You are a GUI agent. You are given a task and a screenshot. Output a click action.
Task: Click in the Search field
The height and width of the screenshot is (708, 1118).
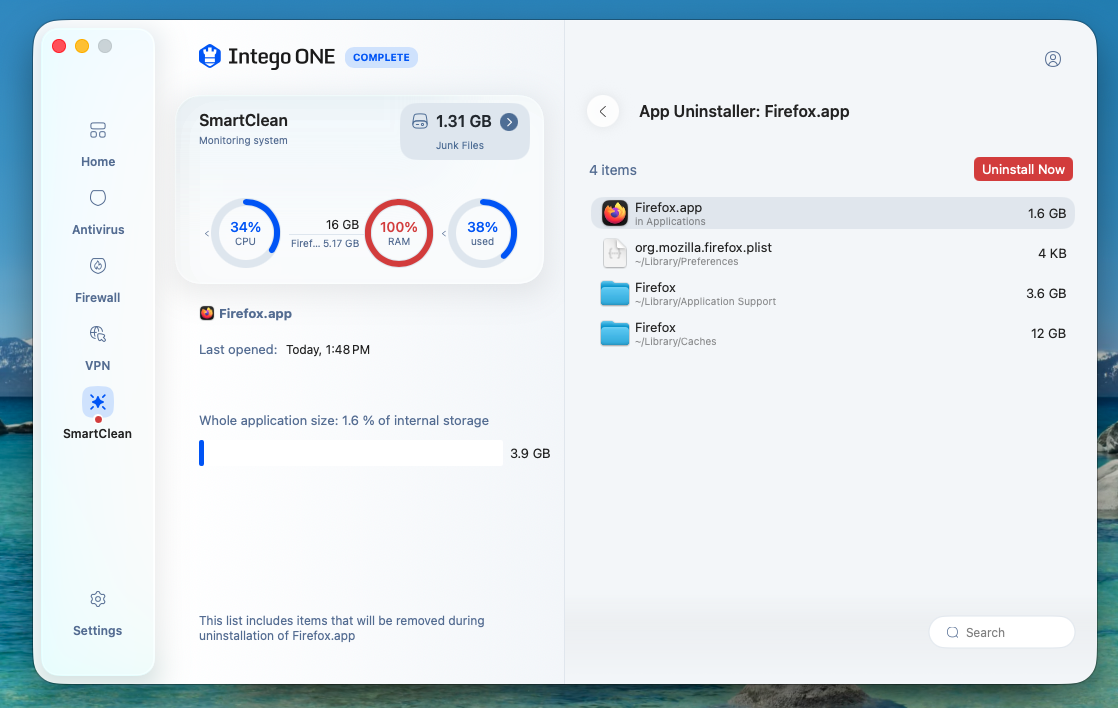(1002, 632)
